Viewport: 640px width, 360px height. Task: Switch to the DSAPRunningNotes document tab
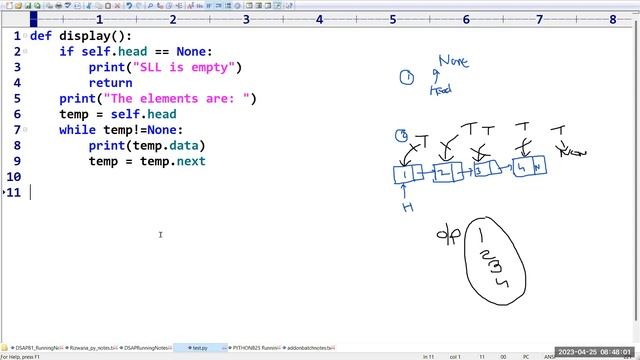[146, 348]
